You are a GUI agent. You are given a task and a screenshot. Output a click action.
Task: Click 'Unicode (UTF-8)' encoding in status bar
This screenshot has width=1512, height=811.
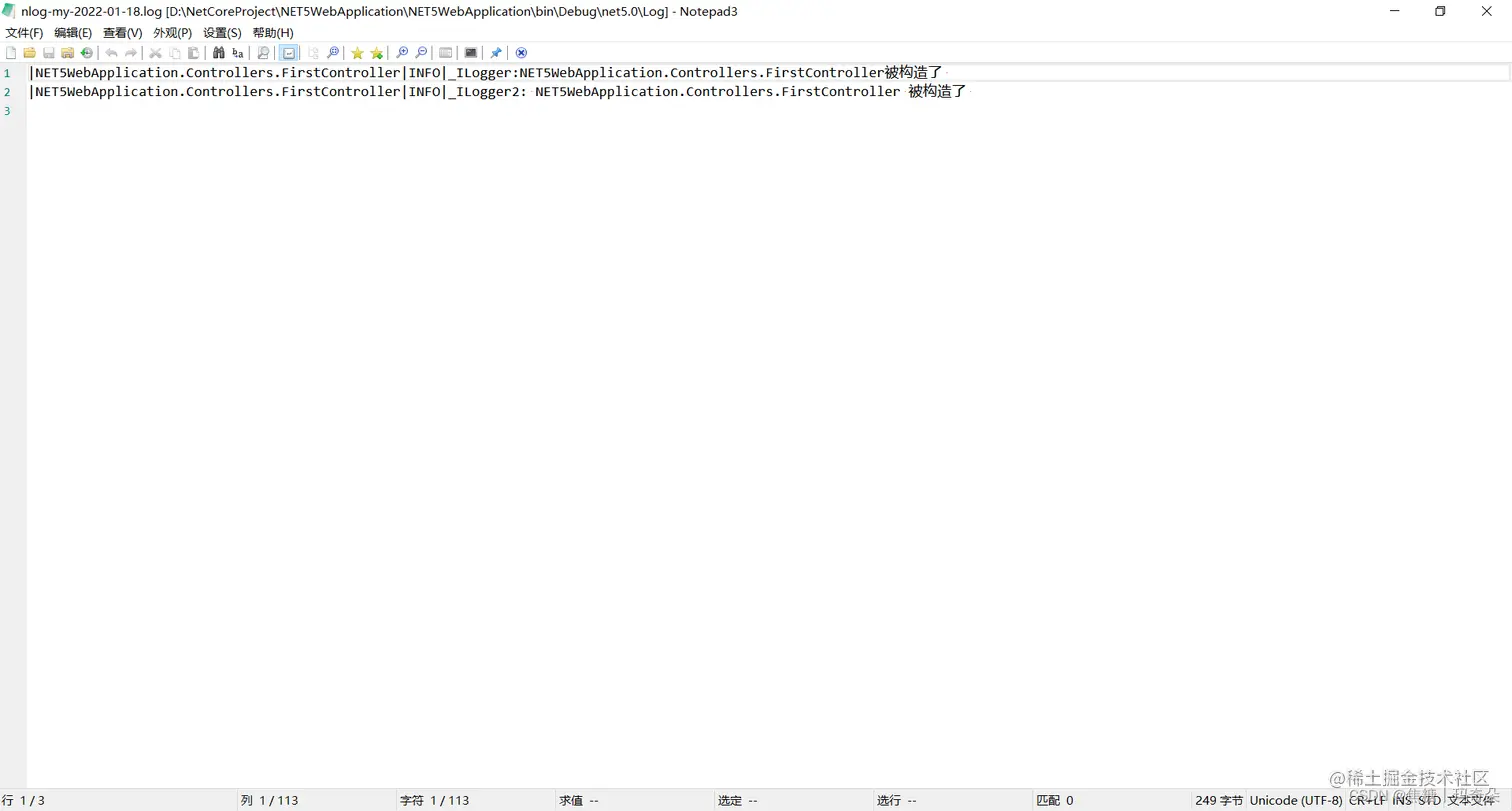[1296, 801]
